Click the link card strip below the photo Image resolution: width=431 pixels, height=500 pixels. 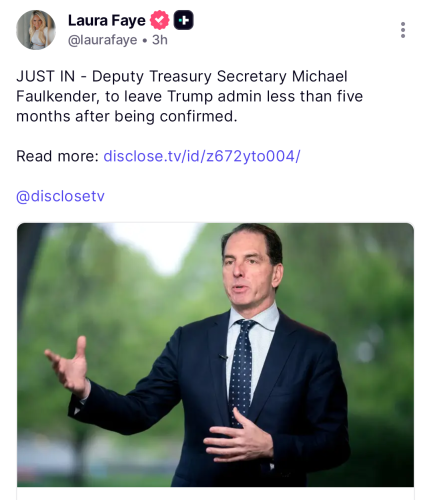[x=215, y=494]
